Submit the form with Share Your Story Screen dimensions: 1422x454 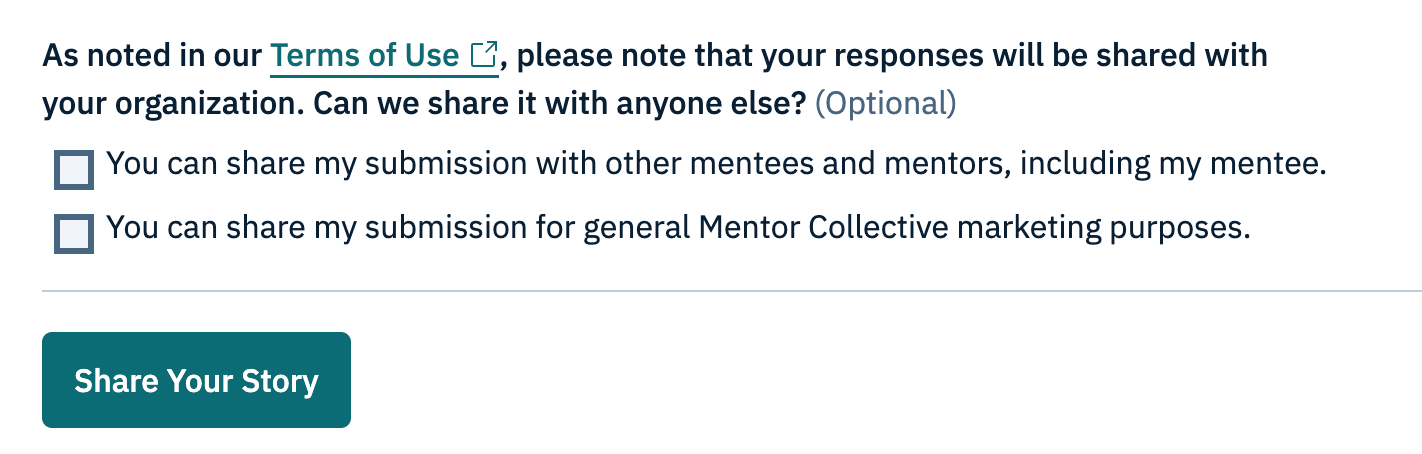196,380
